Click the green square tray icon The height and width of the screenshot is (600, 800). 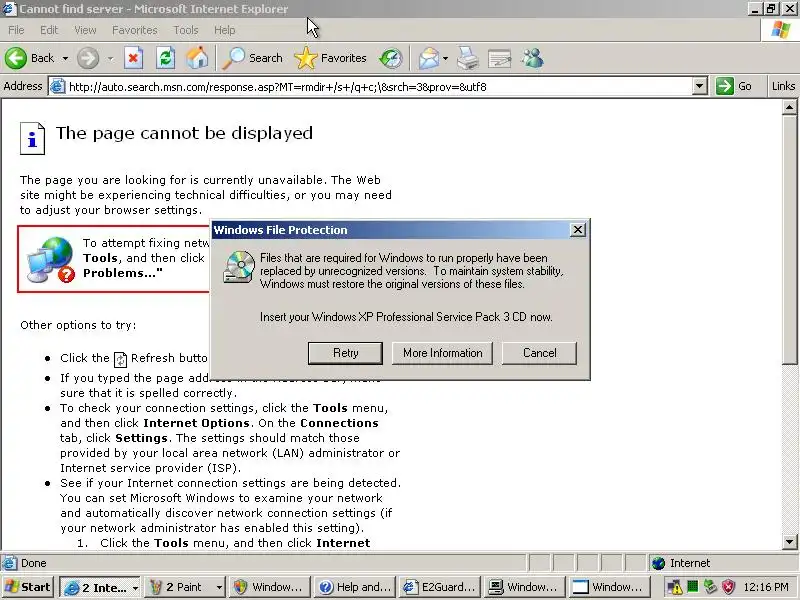point(692,587)
